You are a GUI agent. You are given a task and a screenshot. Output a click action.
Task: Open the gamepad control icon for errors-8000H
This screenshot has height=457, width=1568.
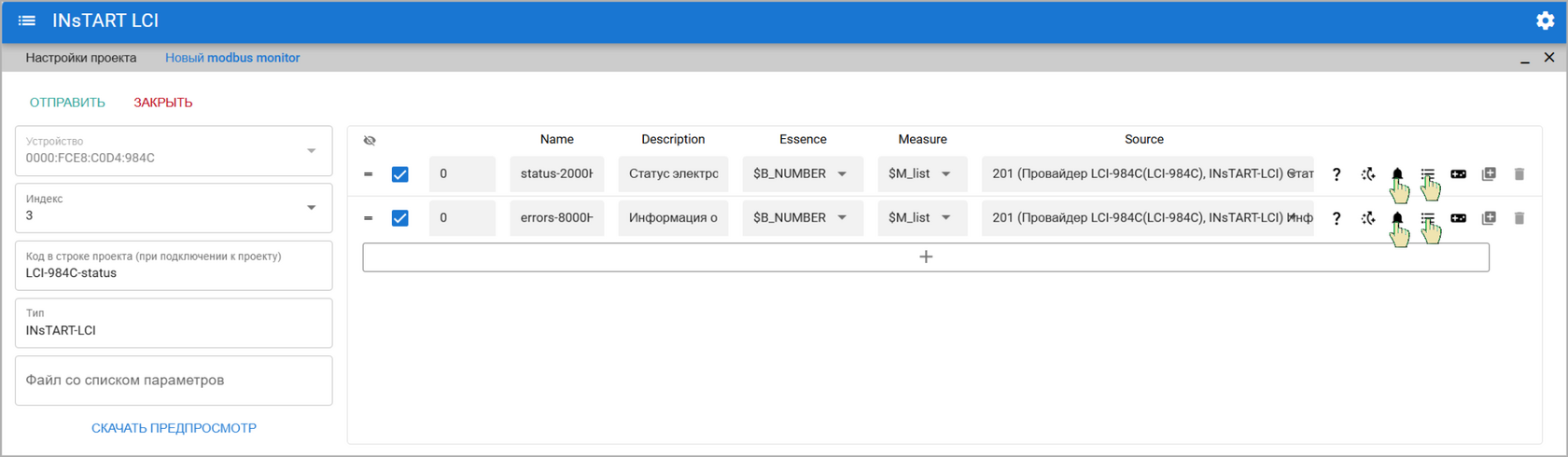(1459, 218)
